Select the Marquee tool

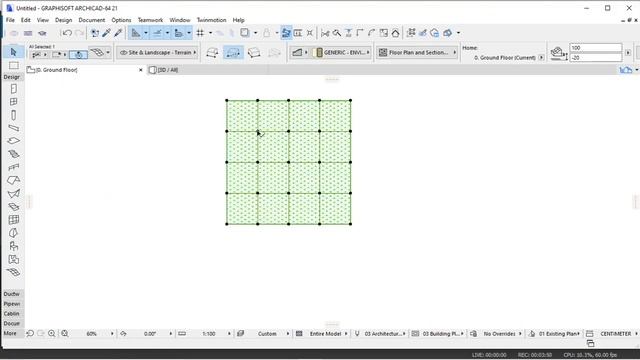(13, 66)
